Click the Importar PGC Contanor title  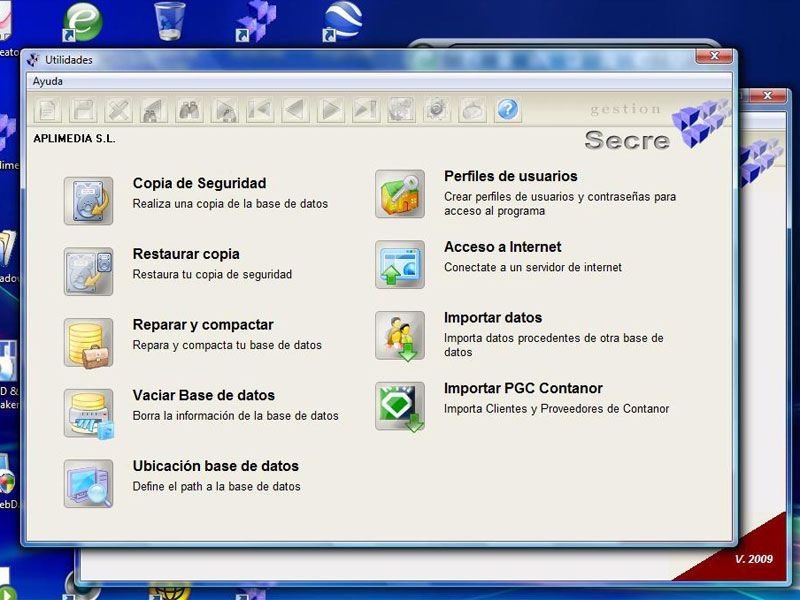523,388
